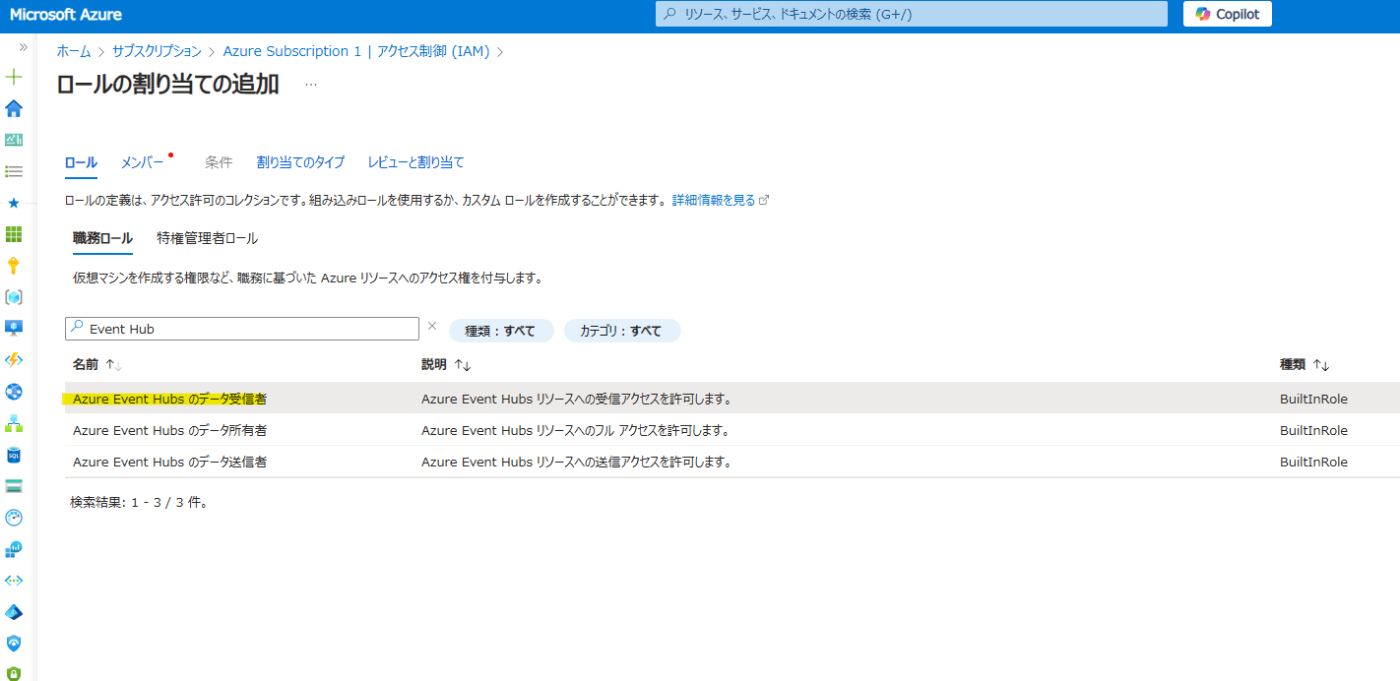The width and height of the screenshot is (1400, 681).
Task: Open the yellow key Subscriptions icon
Action: point(14,265)
